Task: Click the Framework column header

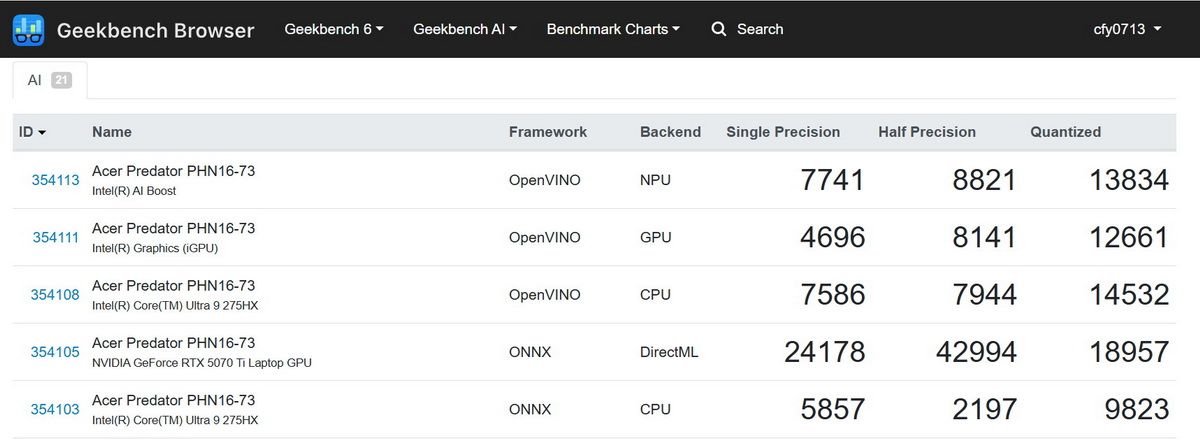Action: point(547,132)
